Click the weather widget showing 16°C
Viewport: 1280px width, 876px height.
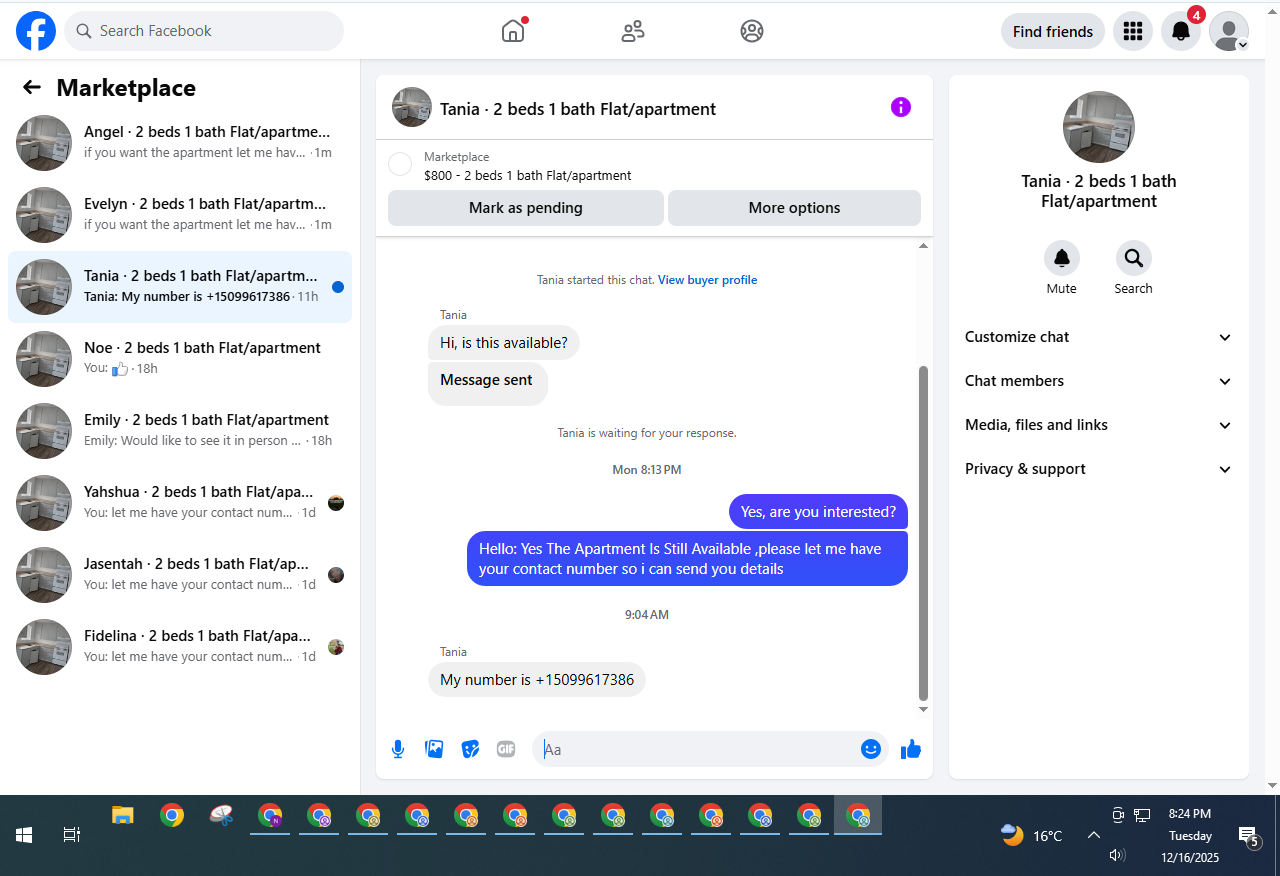[1032, 835]
